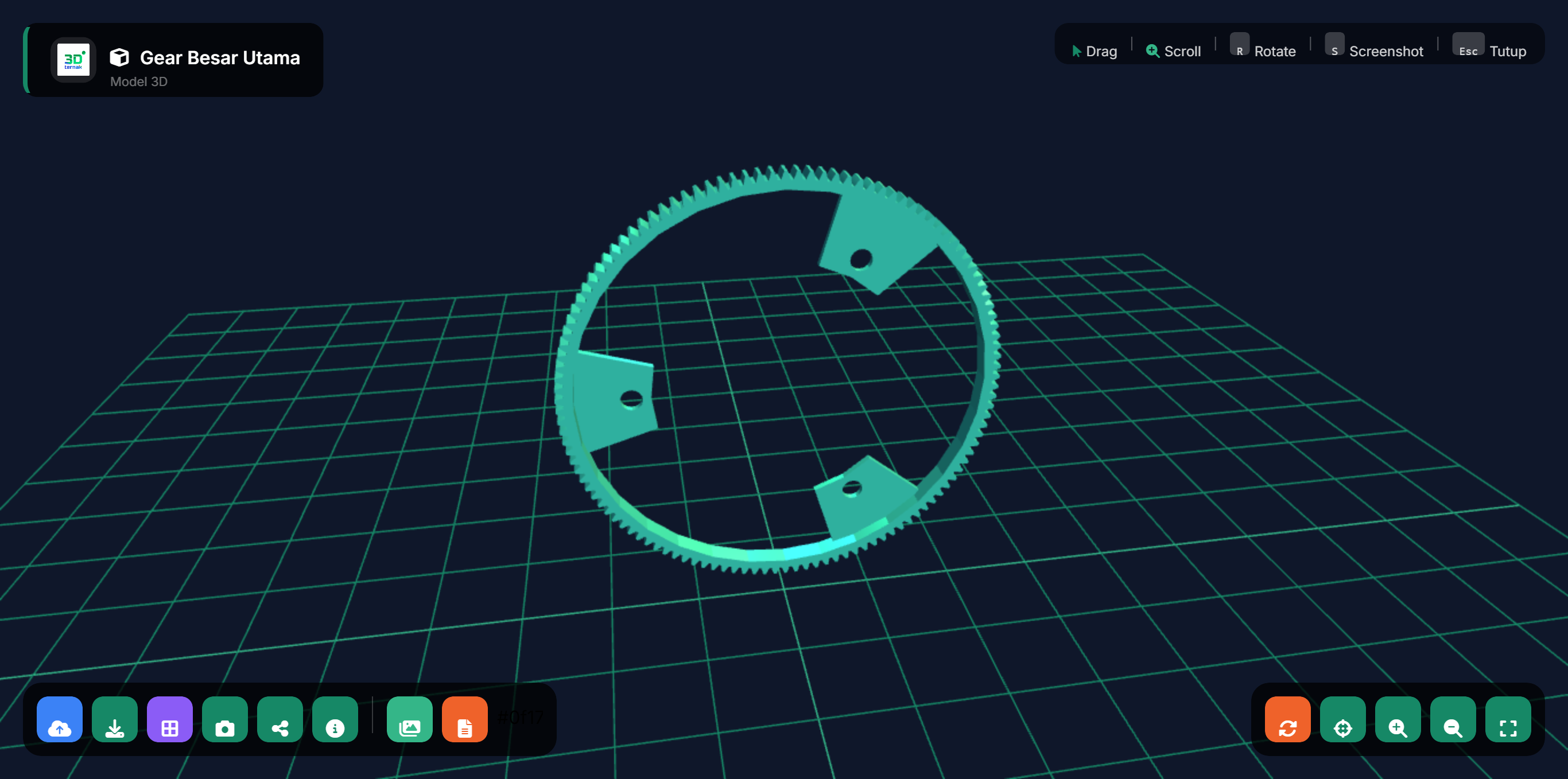Recenter view with the crosshair button

tap(1343, 719)
